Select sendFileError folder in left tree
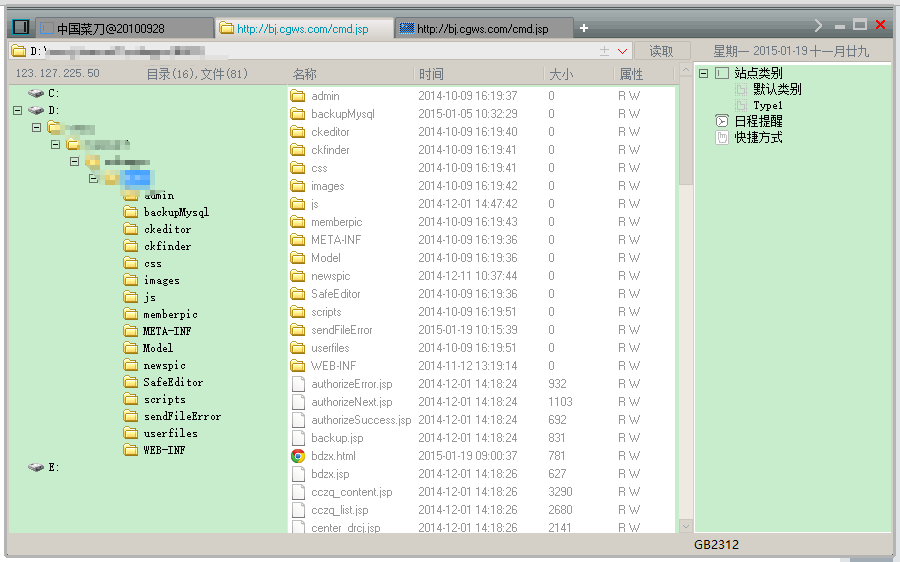This screenshot has height=562, width=900. pyautogui.click(x=182, y=416)
